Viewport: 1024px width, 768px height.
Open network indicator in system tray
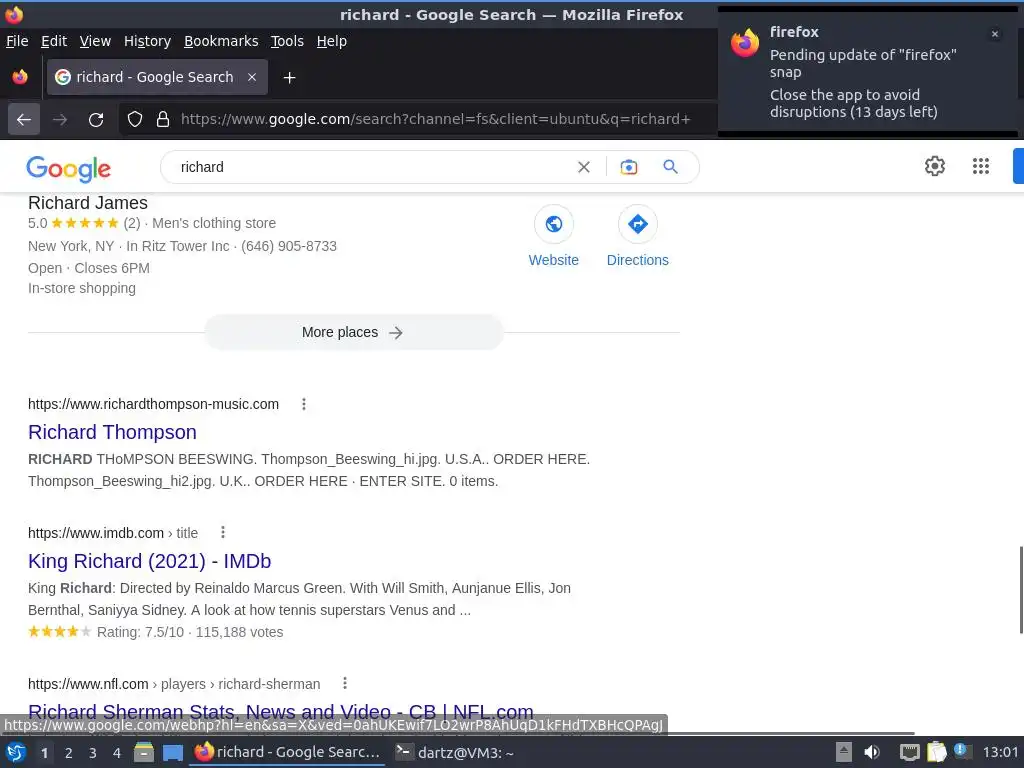click(909, 752)
